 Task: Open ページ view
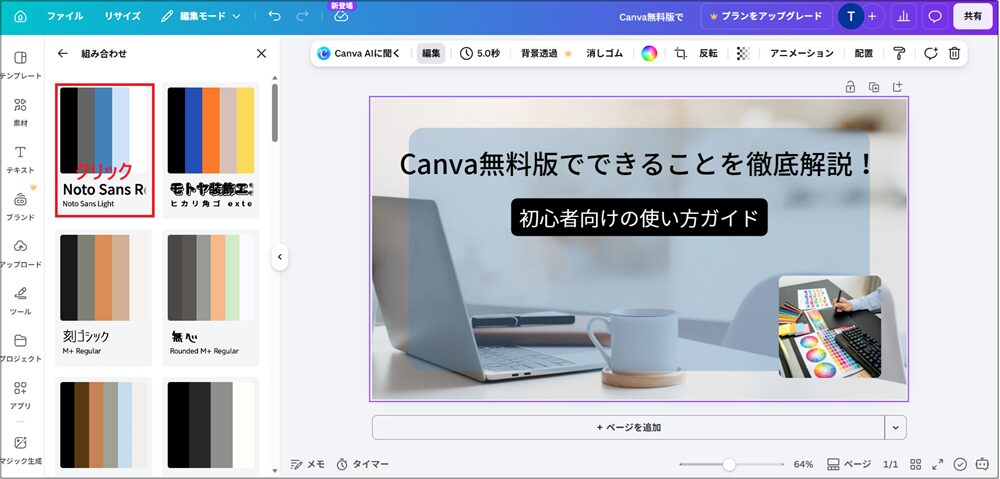pyautogui.click(x=849, y=464)
